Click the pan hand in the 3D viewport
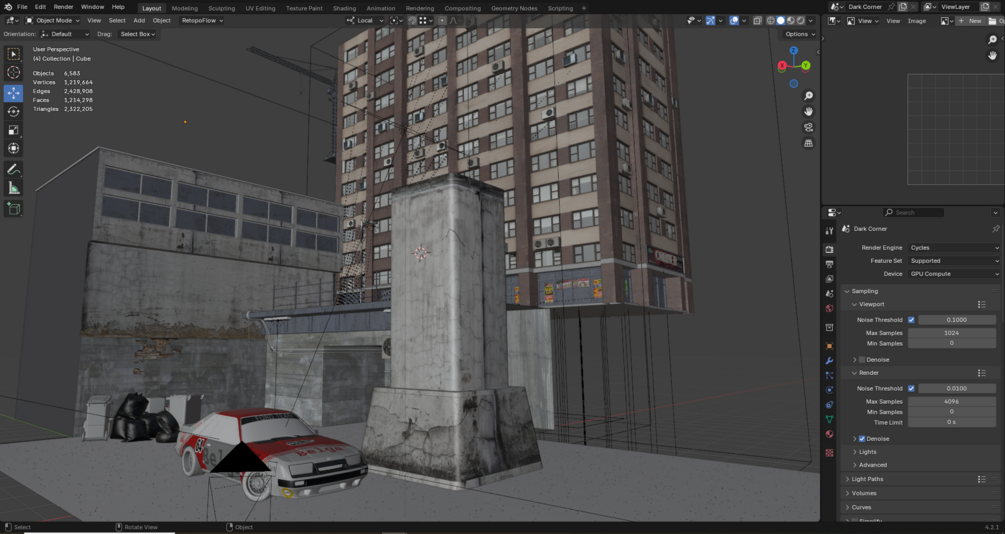 (808, 112)
